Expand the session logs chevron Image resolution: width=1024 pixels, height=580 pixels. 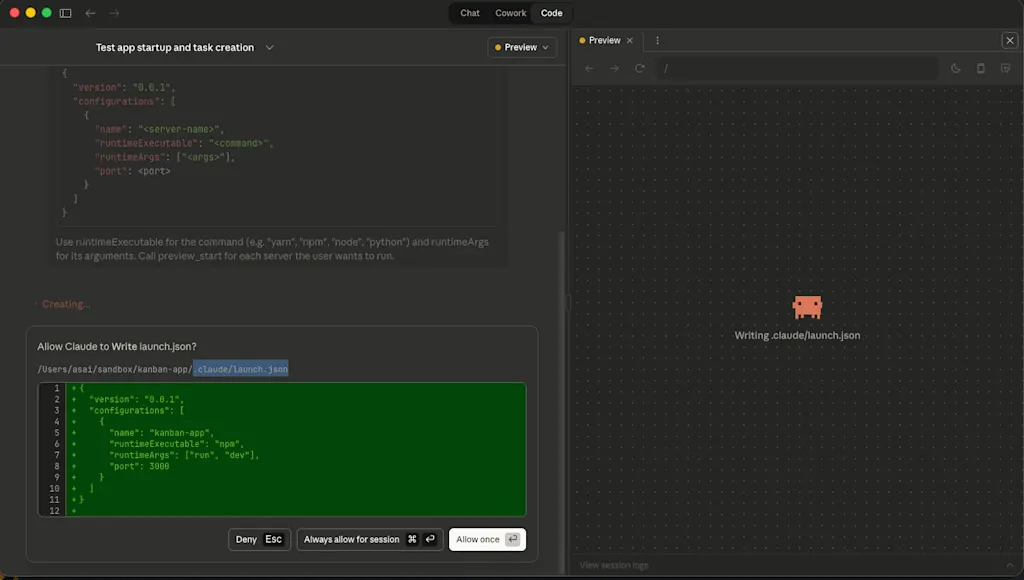1010,566
